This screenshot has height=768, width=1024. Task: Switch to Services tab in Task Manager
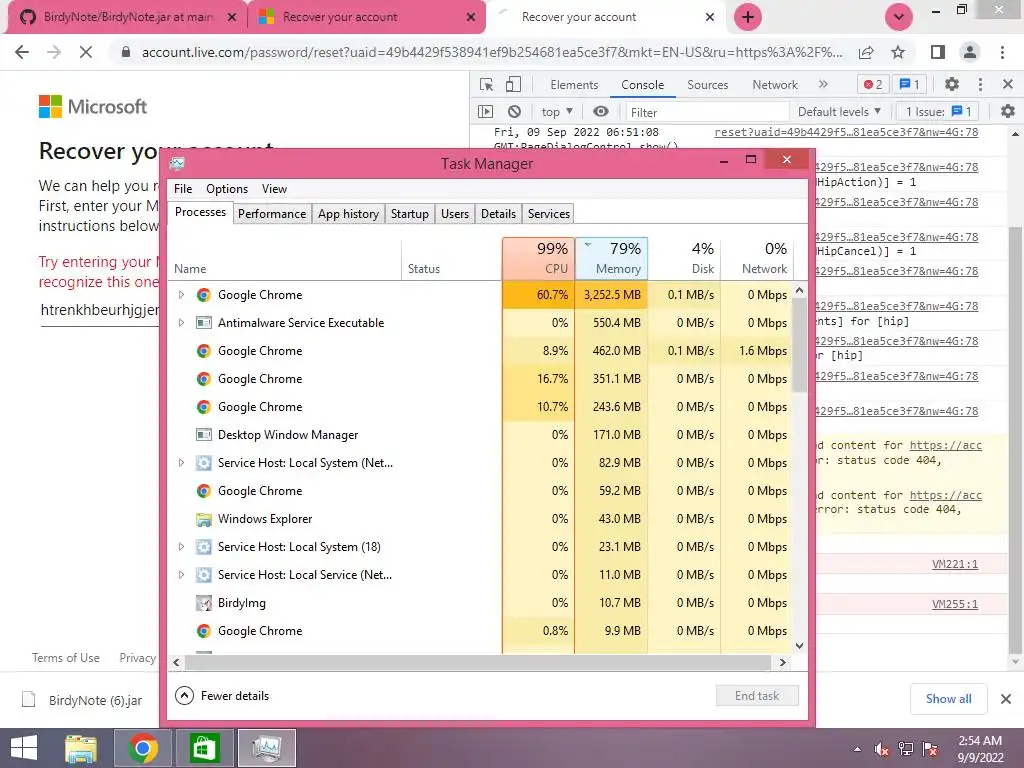point(549,214)
